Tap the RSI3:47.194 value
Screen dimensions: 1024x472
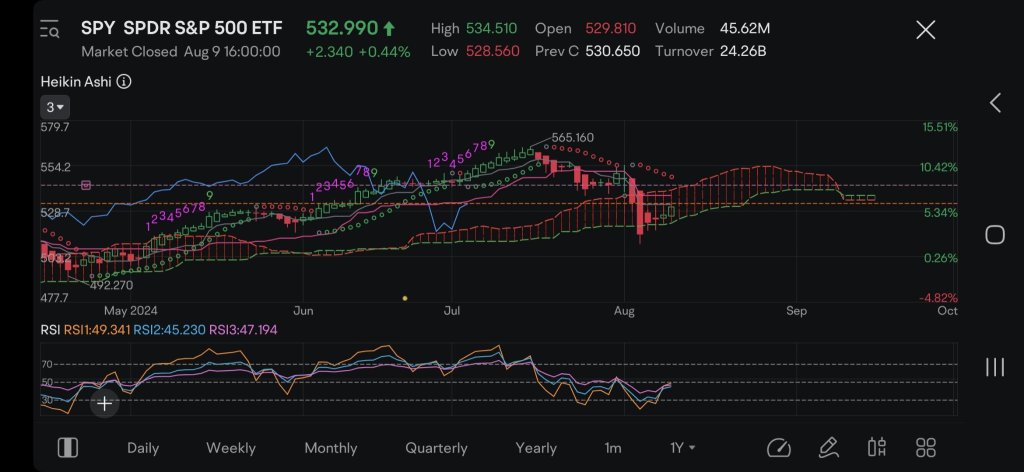click(x=242, y=330)
